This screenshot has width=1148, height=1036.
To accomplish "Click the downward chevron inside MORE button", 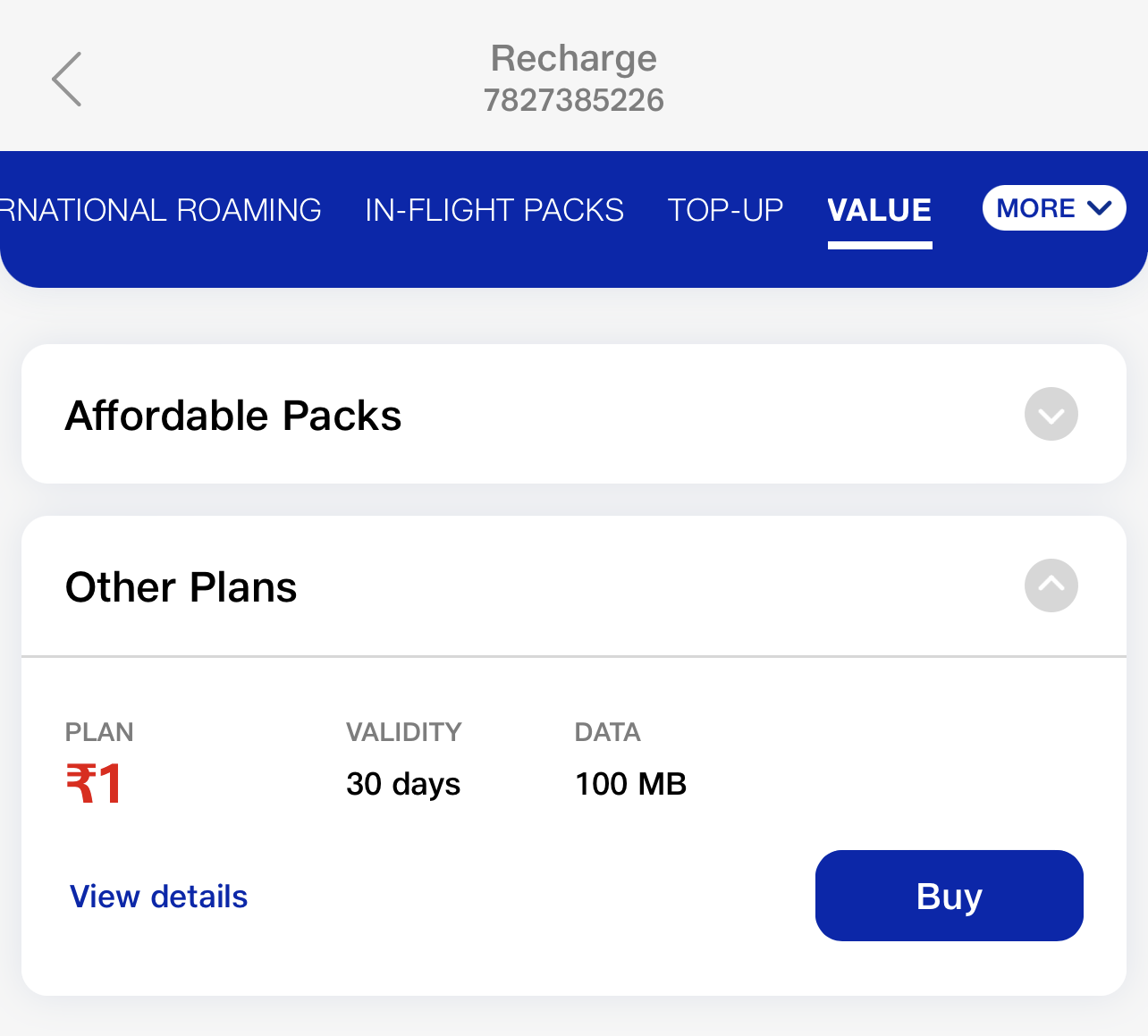I will click(x=1099, y=208).
